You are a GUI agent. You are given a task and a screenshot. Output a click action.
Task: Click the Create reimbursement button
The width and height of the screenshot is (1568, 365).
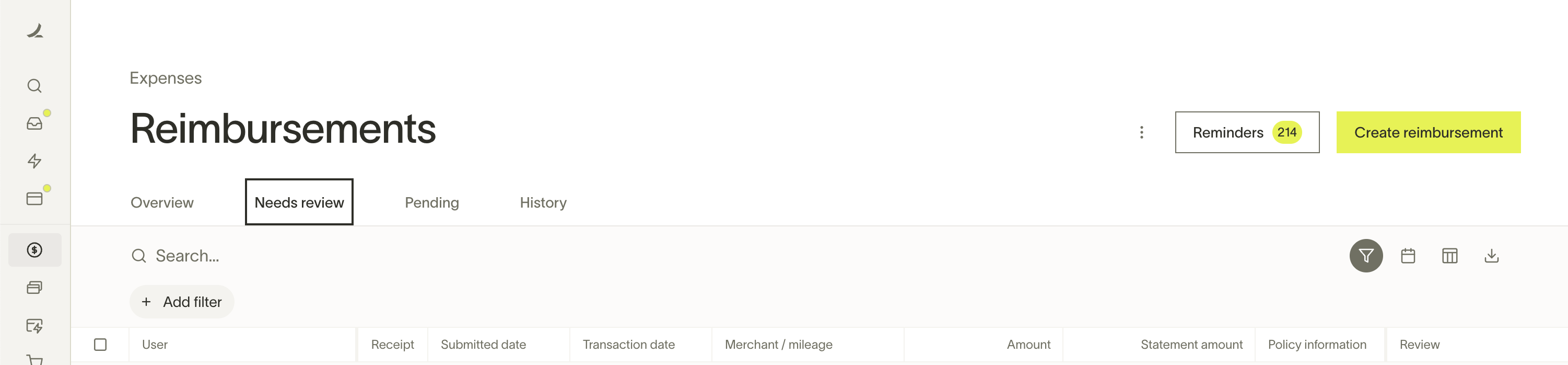tap(1428, 132)
